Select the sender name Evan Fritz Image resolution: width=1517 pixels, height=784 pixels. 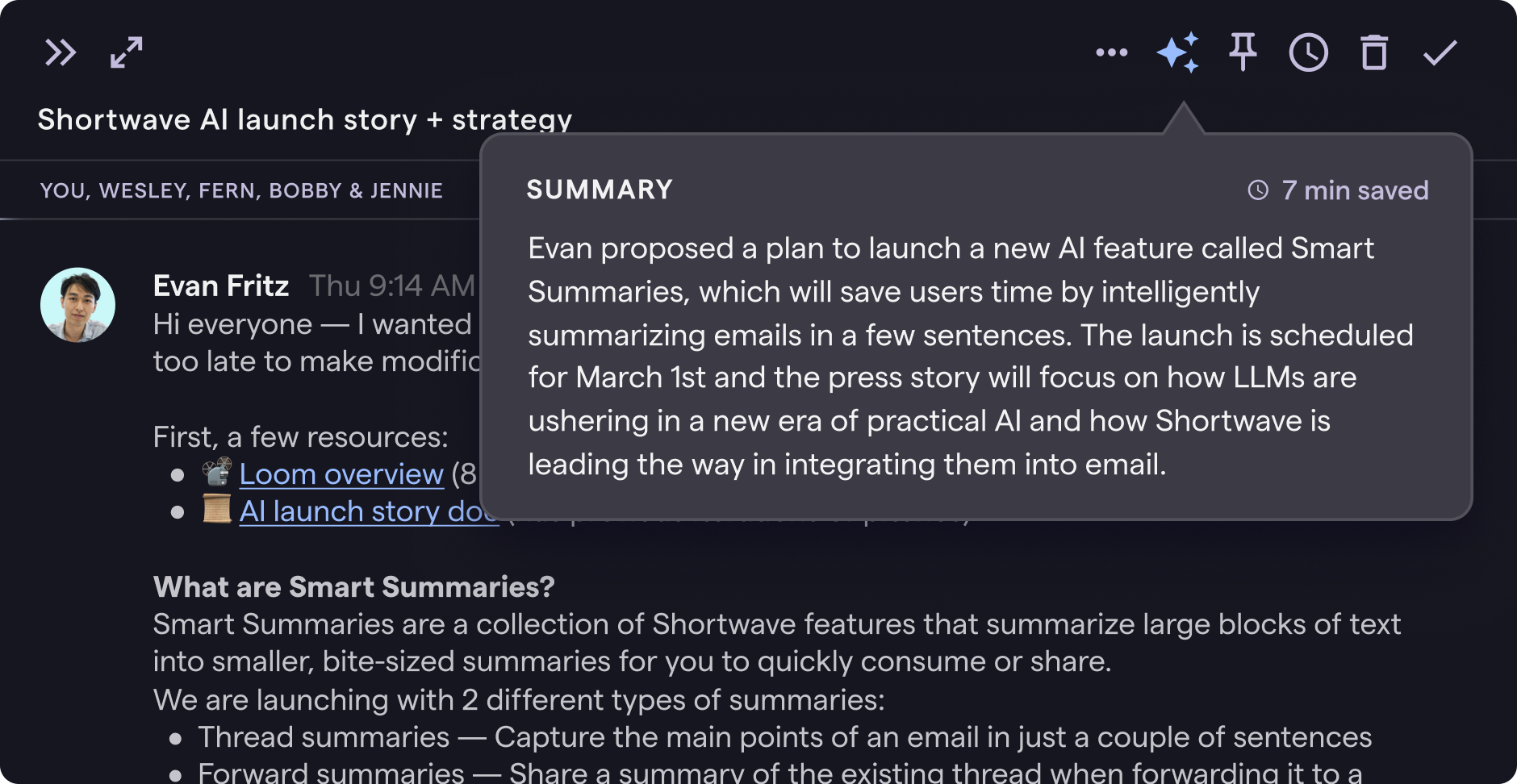[221, 286]
